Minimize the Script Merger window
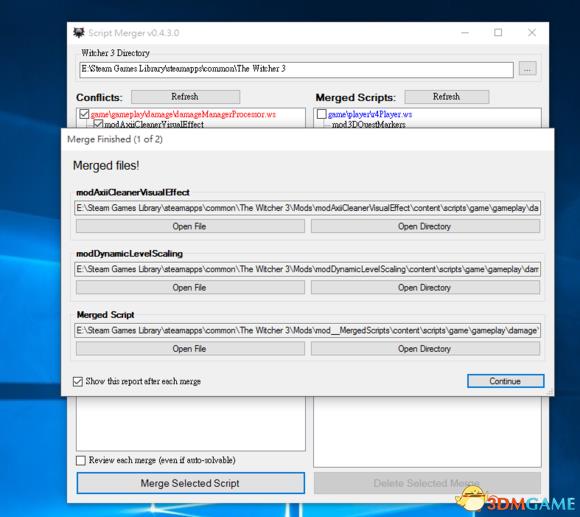This screenshot has width=580, height=517. click(x=465, y=33)
